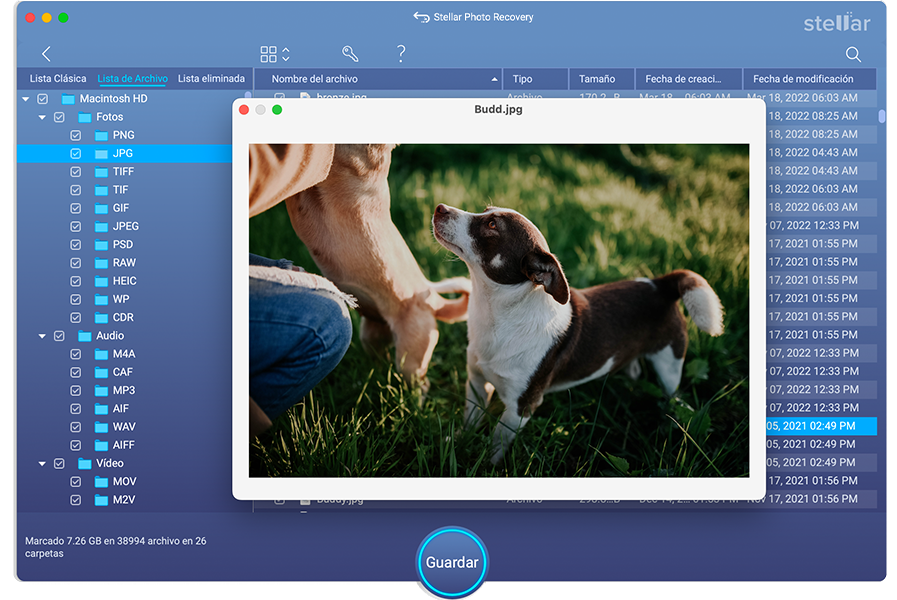This screenshot has height=600, width=897.
Task: Collapse the Audio folder tree
Action: coord(42,336)
